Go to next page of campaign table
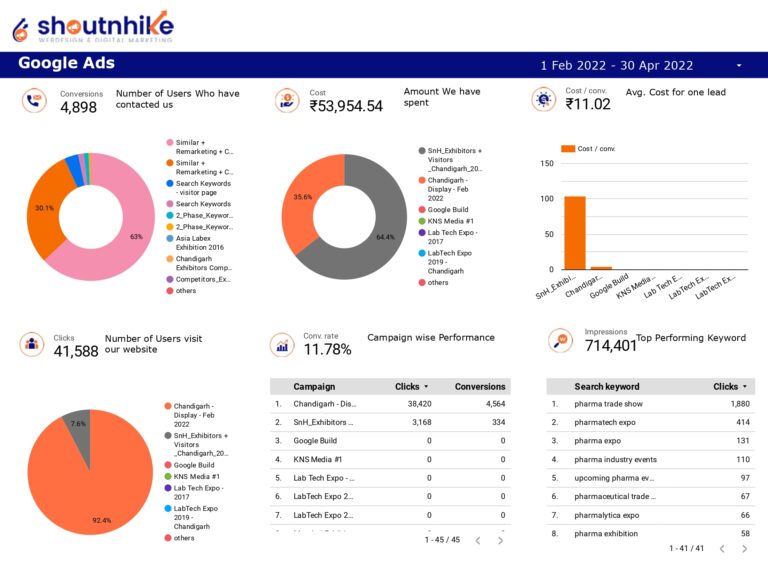This screenshot has height=576, width=768. pyautogui.click(x=501, y=540)
